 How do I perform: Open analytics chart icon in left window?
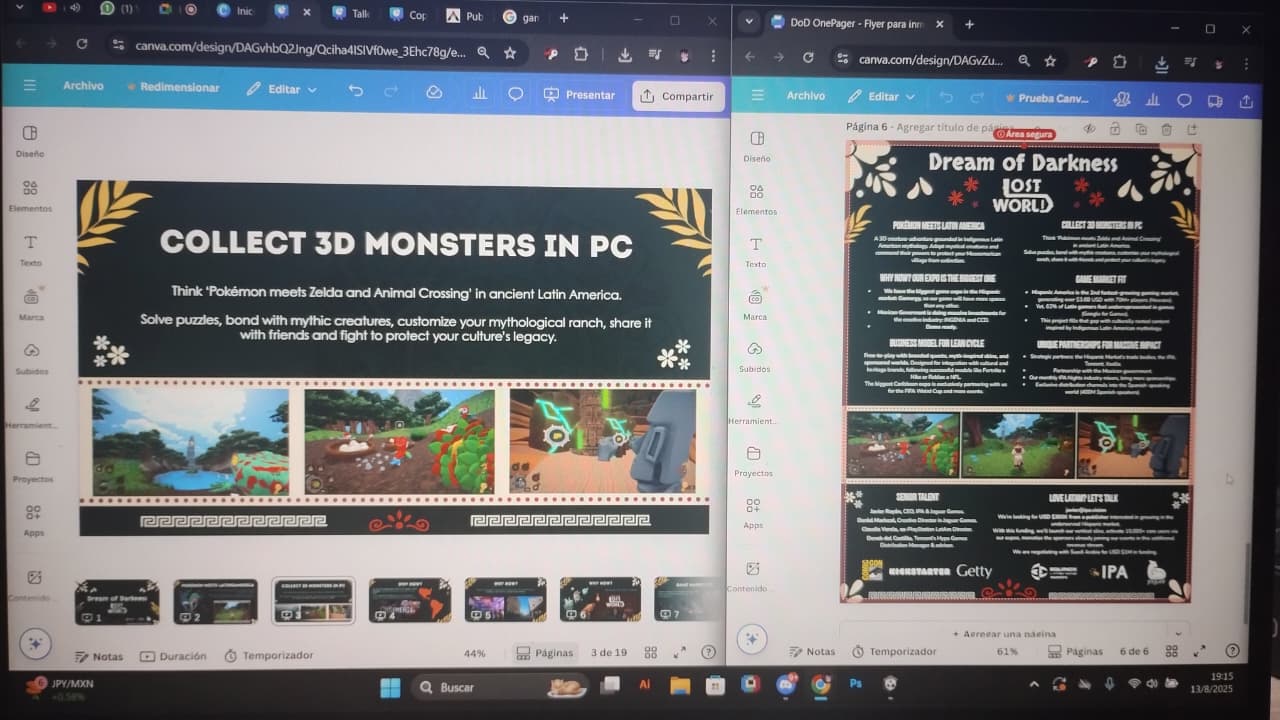479,93
